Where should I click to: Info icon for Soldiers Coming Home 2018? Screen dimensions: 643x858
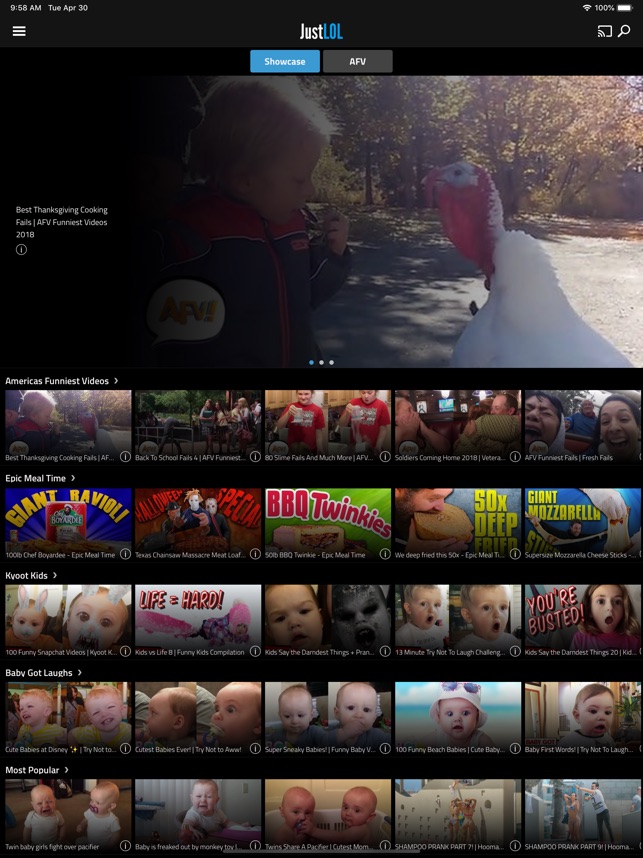click(515, 456)
